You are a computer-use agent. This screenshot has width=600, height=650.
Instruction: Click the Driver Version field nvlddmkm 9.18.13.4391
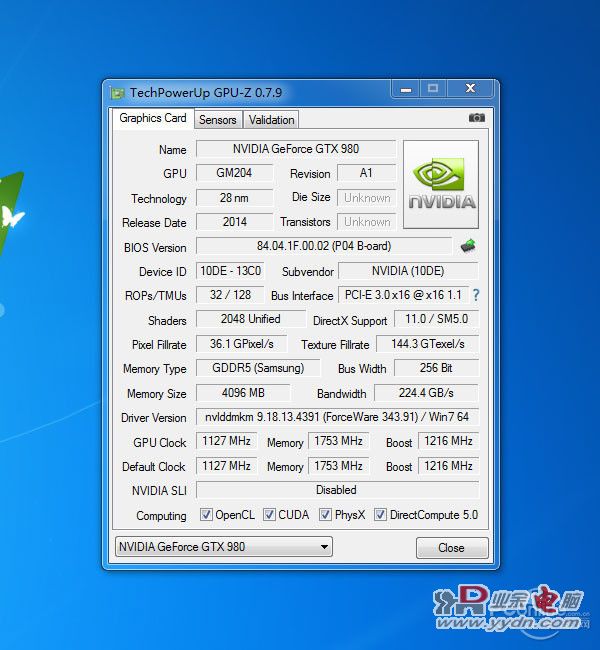pos(337,417)
